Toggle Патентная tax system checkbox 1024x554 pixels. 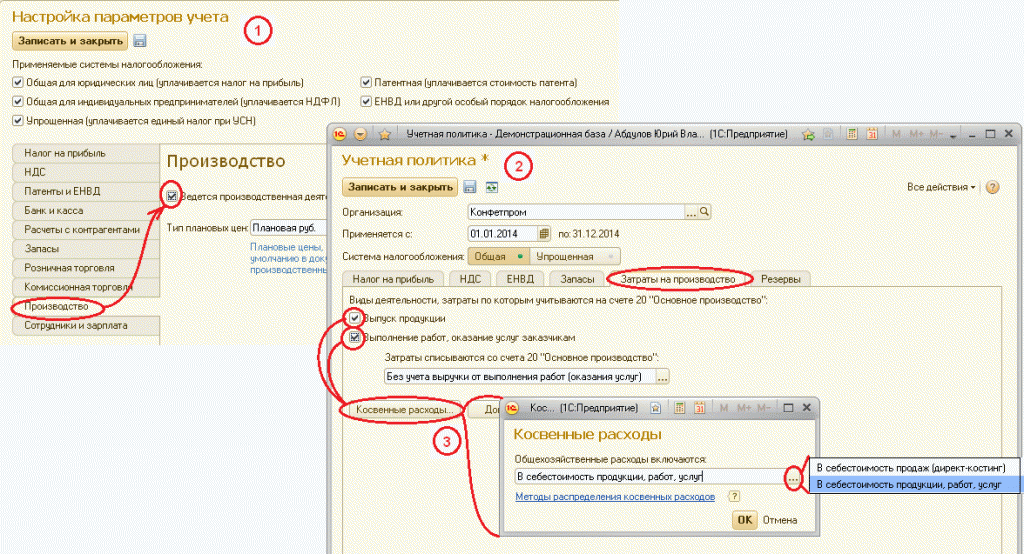pyautogui.click(x=366, y=83)
